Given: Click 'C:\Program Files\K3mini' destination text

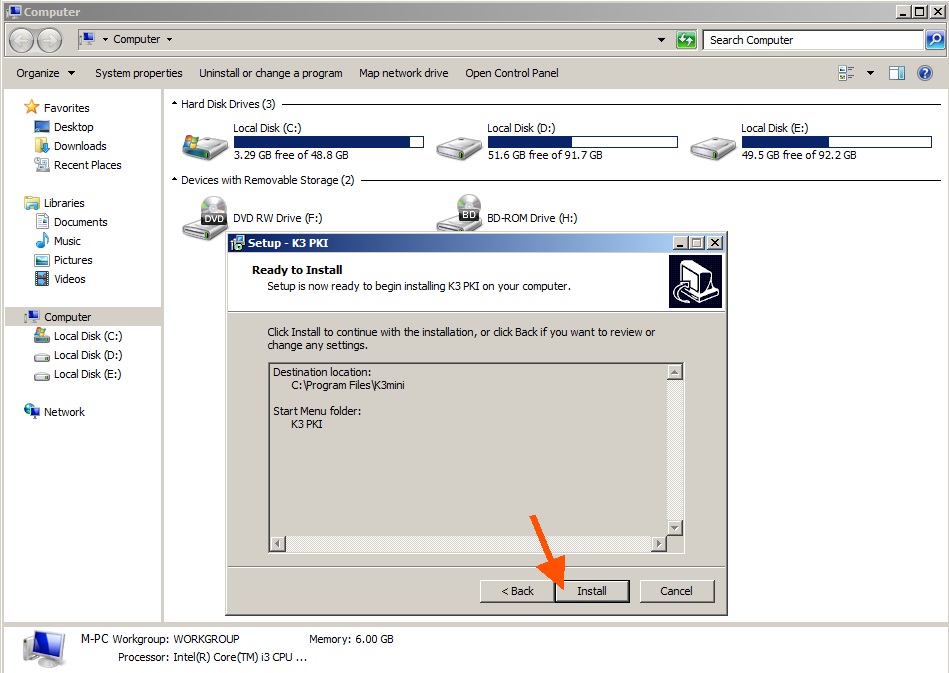Looking at the screenshot, I should click(x=347, y=386).
